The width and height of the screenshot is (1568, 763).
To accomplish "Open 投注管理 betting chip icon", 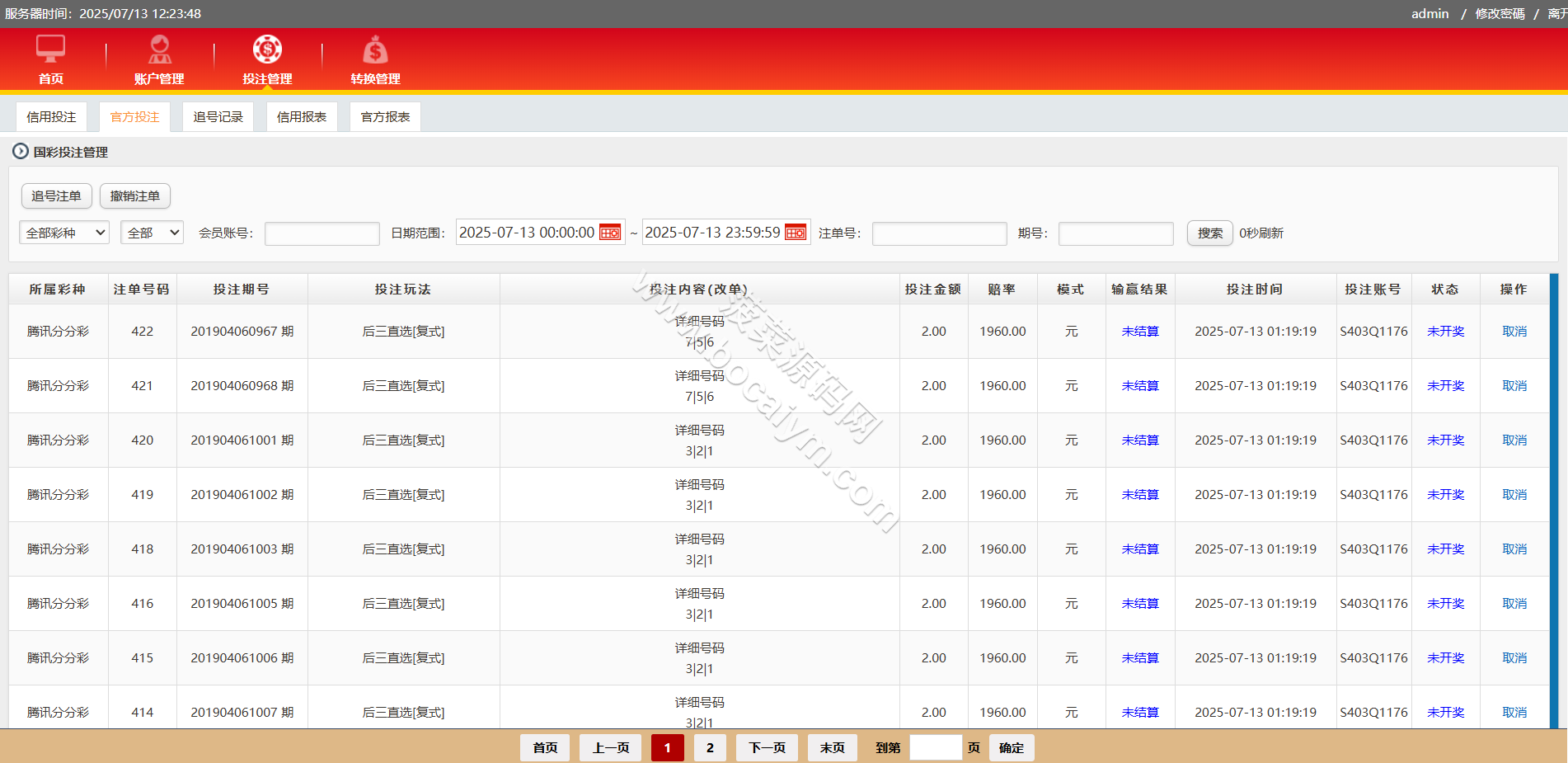I will tap(267, 49).
